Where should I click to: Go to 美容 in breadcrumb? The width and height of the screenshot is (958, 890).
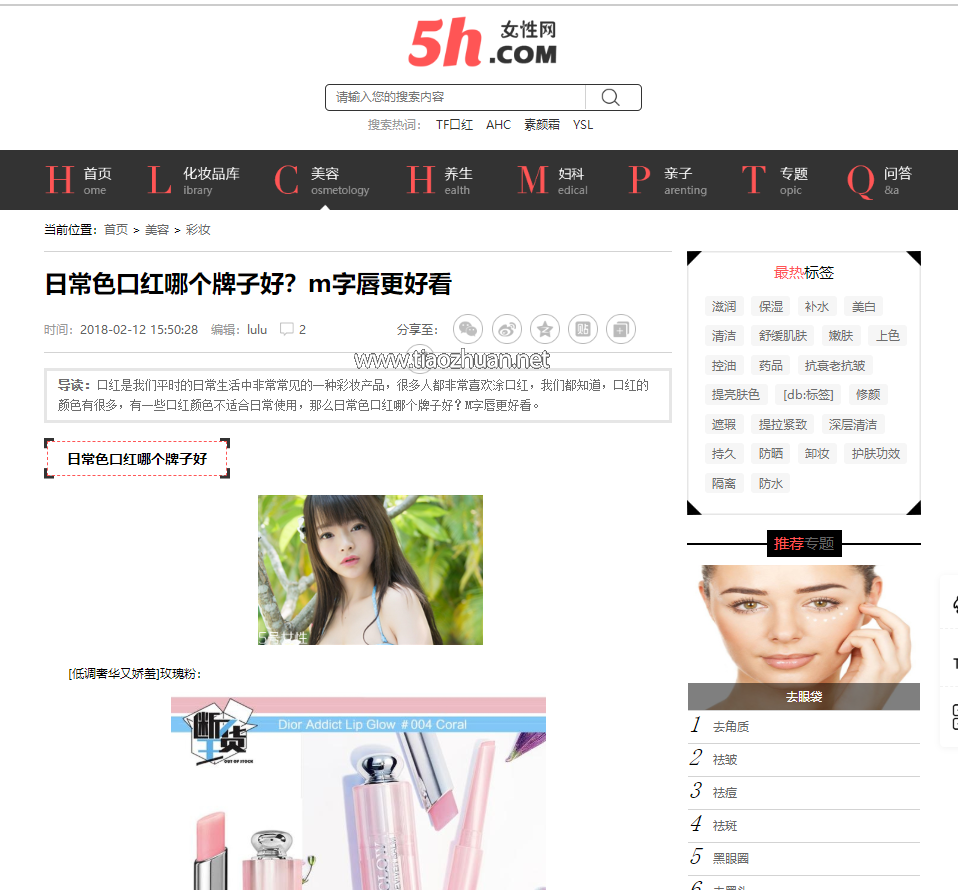[157, 230]
